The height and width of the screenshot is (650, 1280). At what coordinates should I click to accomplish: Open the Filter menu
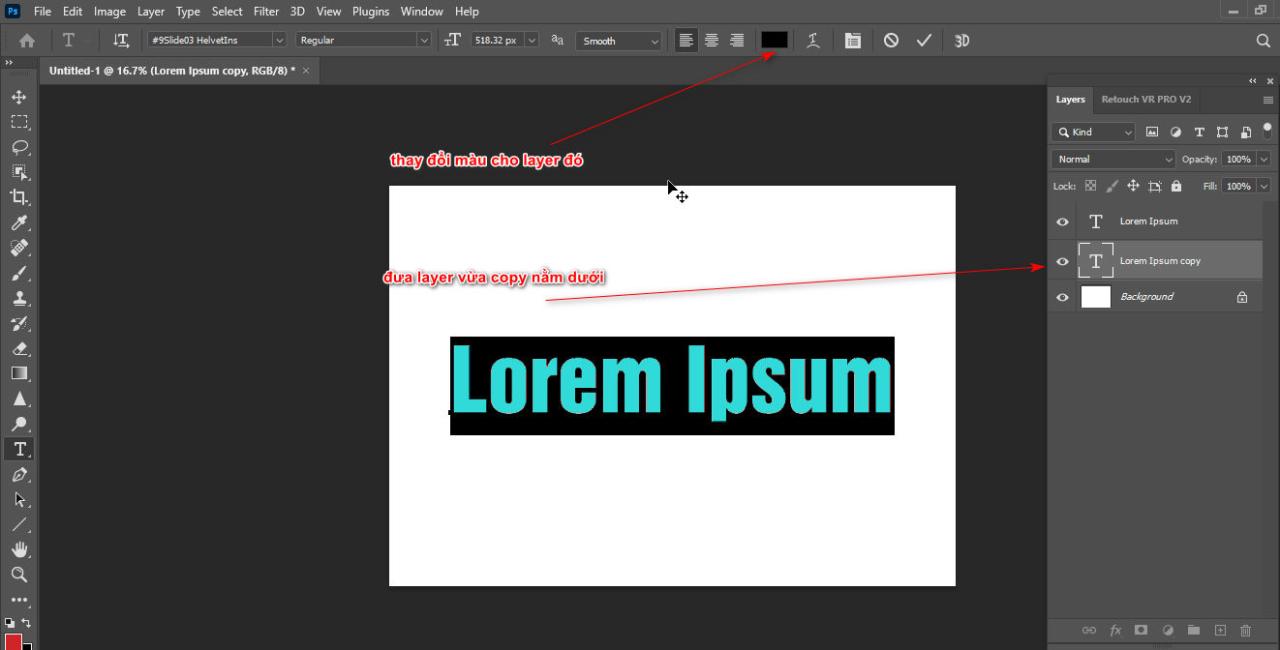pyautogui.click(x=265, y=11)
